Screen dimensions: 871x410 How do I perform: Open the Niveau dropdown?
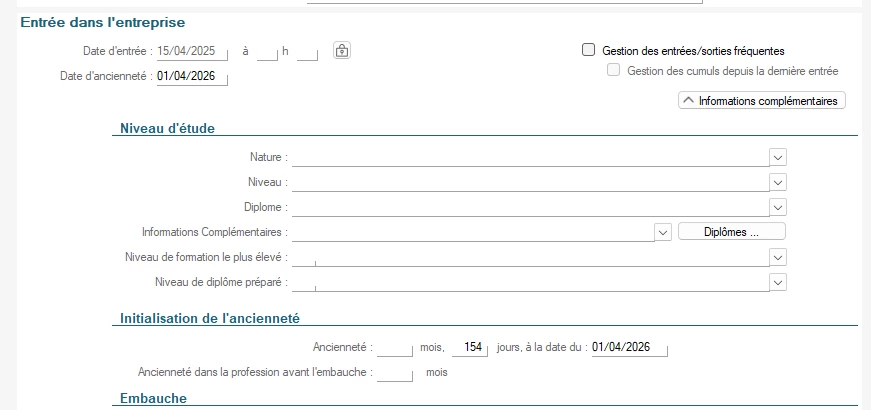pyautogui.click(x=778, y=182)
